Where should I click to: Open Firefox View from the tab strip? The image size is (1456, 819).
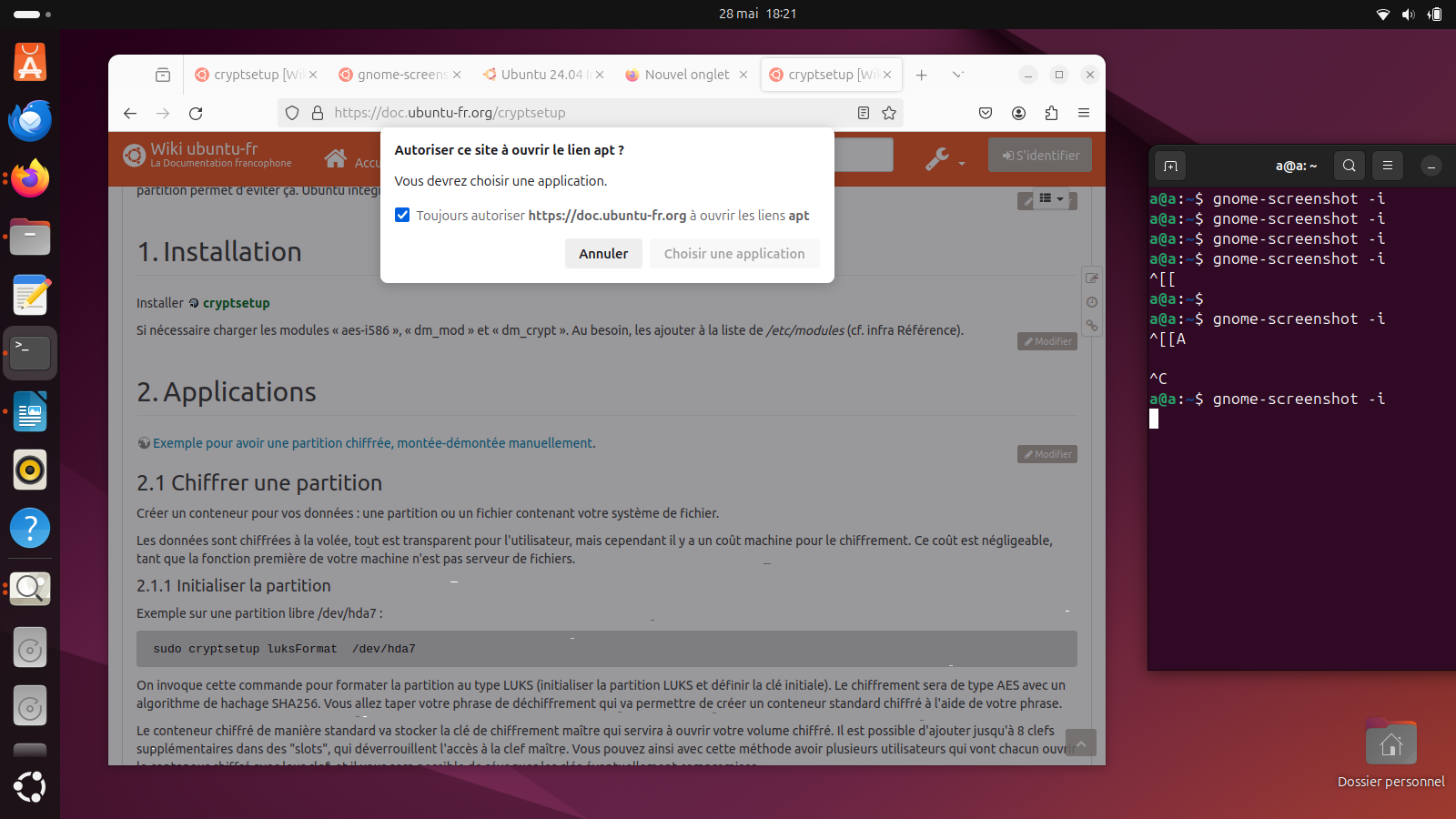click(x=163, y=75)
